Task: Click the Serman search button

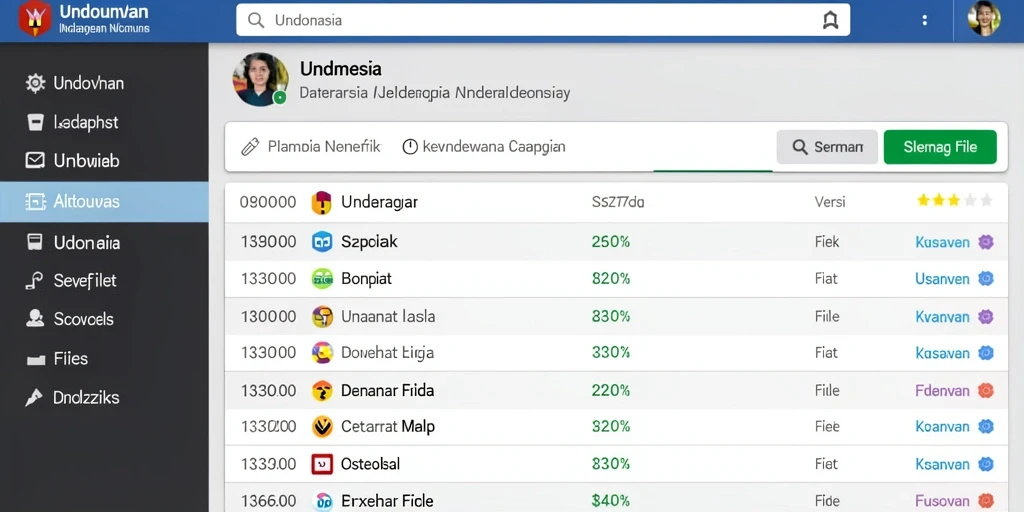Action: tap(827, 147)
